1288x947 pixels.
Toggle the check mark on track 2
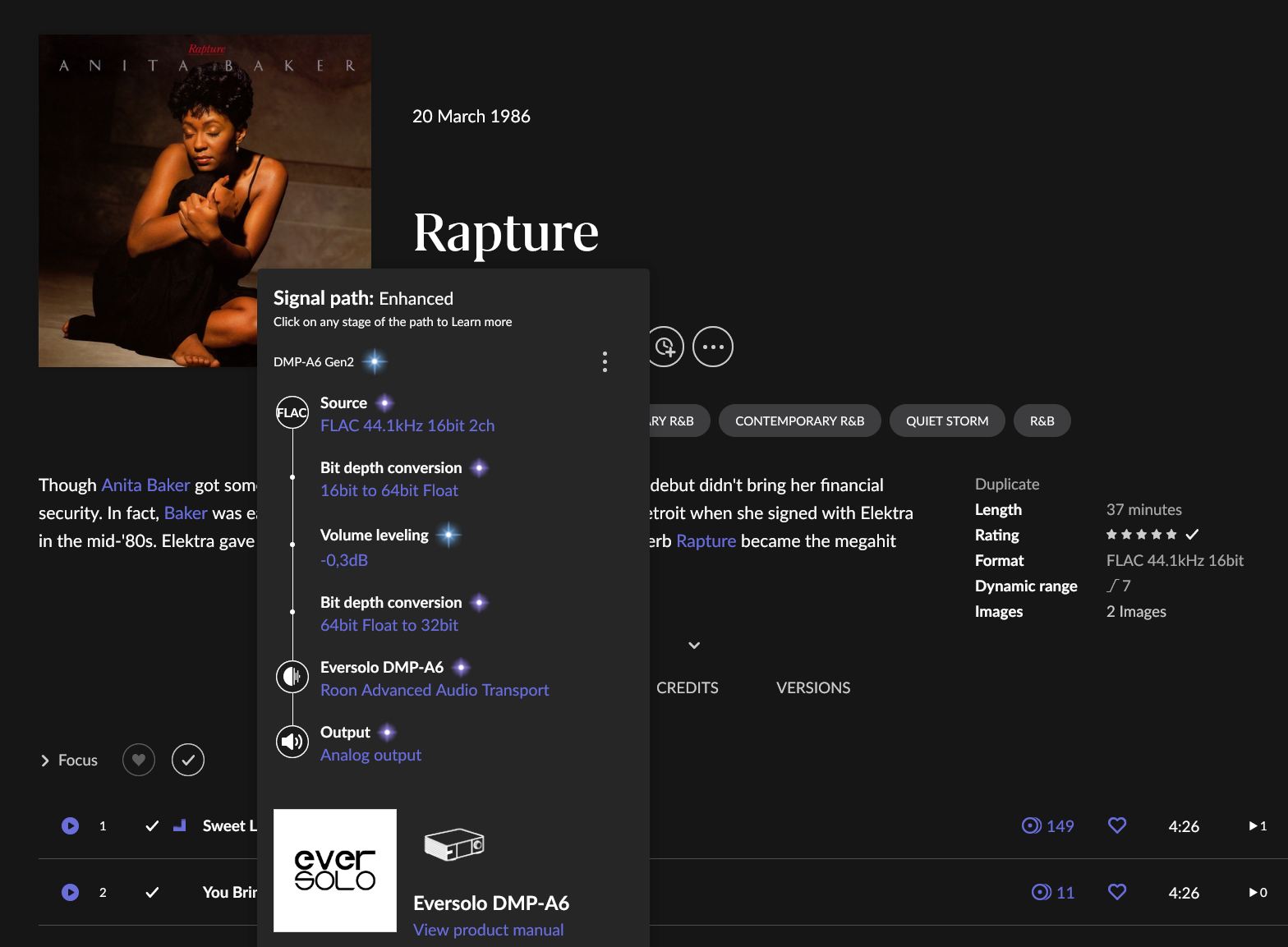152,892
